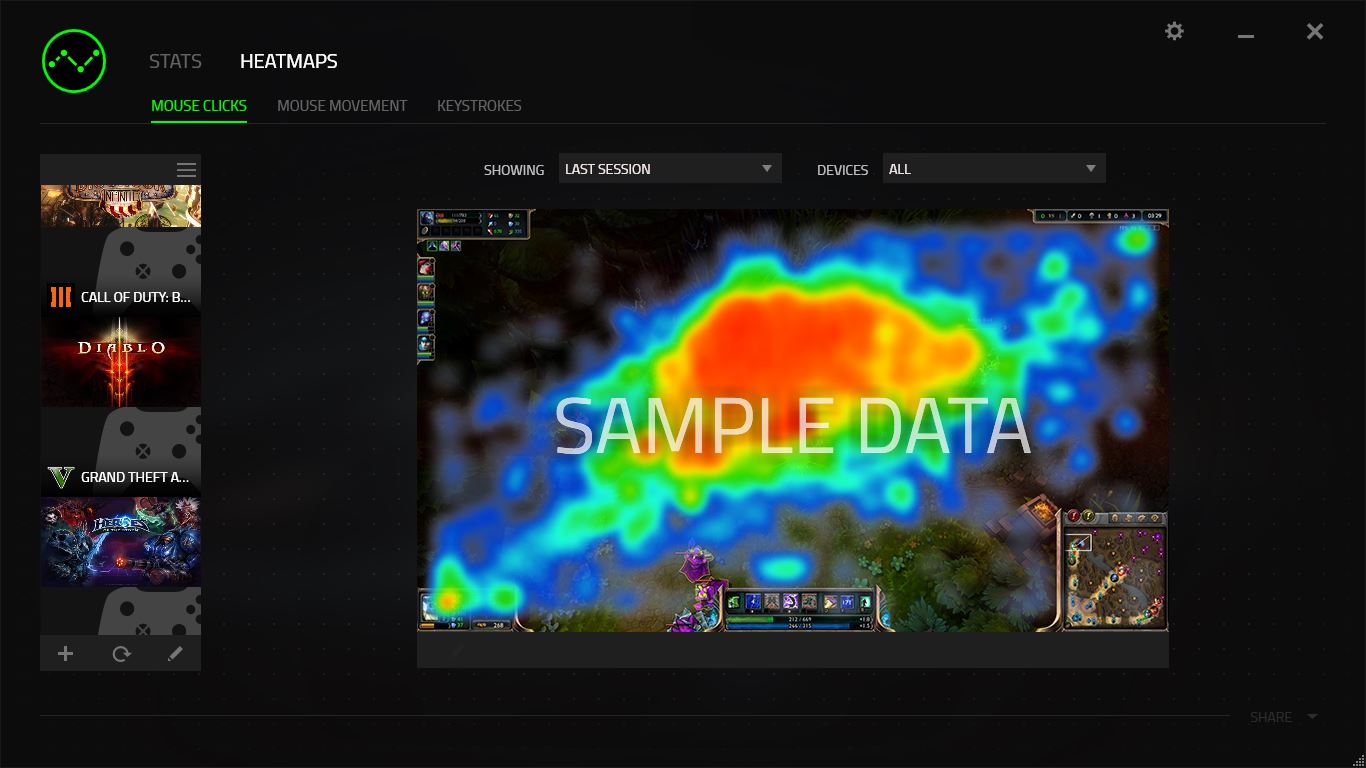Click the Sample Data heatmap image
This screenshot has height=768, width=1366.
pos(792,420)
